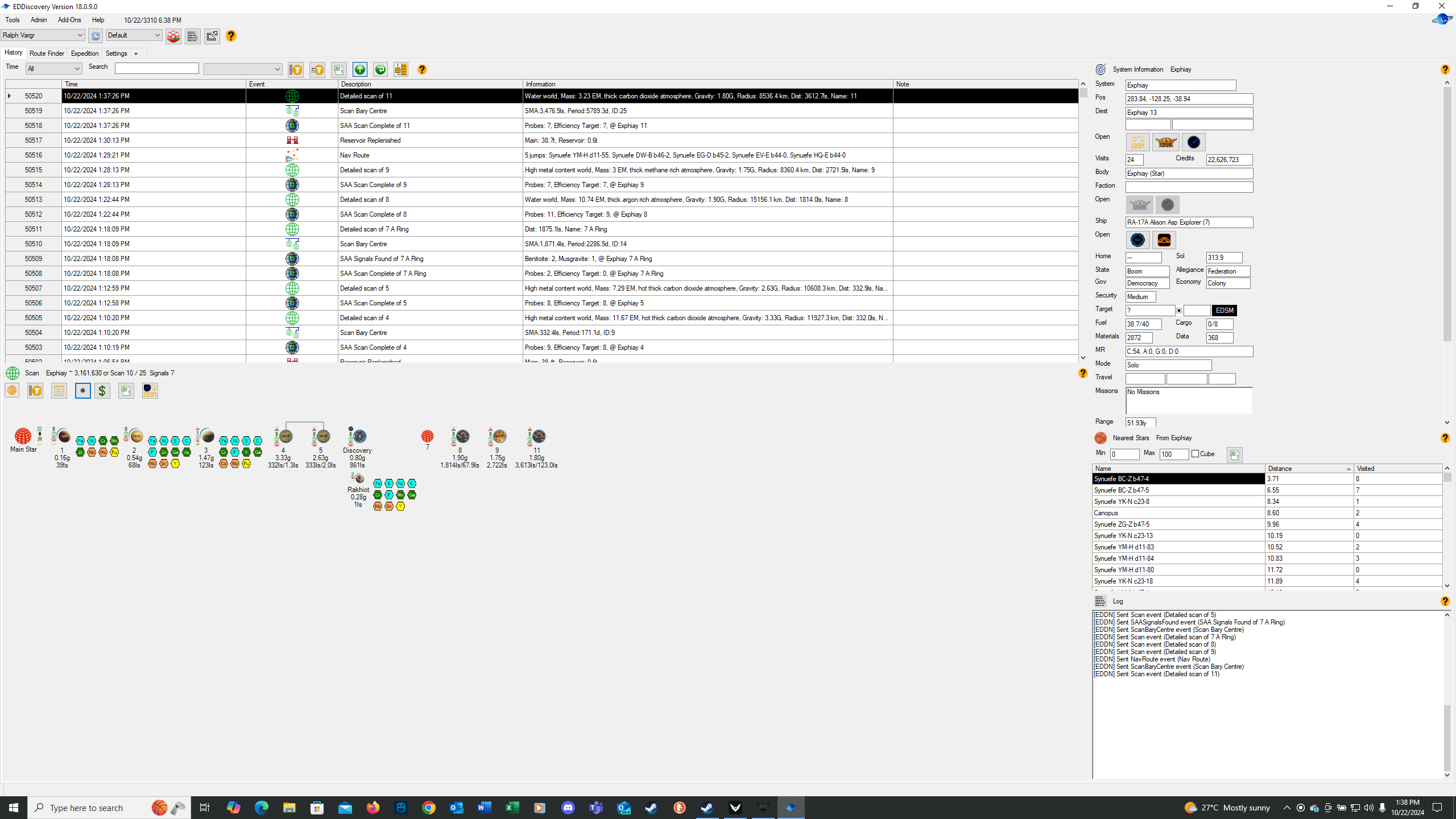The image size is (1456, 819).
Task: Open the Scan panel filter funnel icon
Action: 35,391
